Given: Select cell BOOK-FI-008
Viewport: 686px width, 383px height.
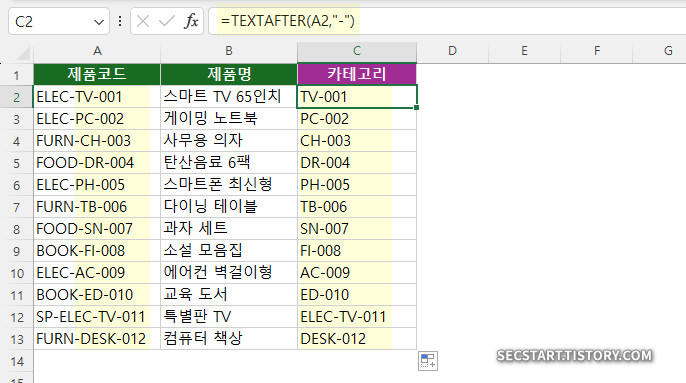Looking at the screenshot, I should click(x=97, y=251).
